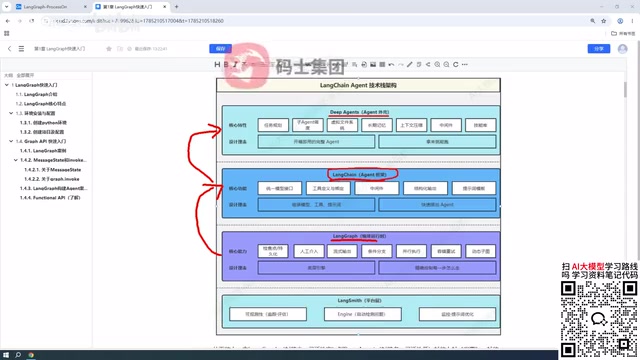The height and width of the screenshot is (360, 640).
Task: Toggle italic with the I icon
Action: (235, 64)
